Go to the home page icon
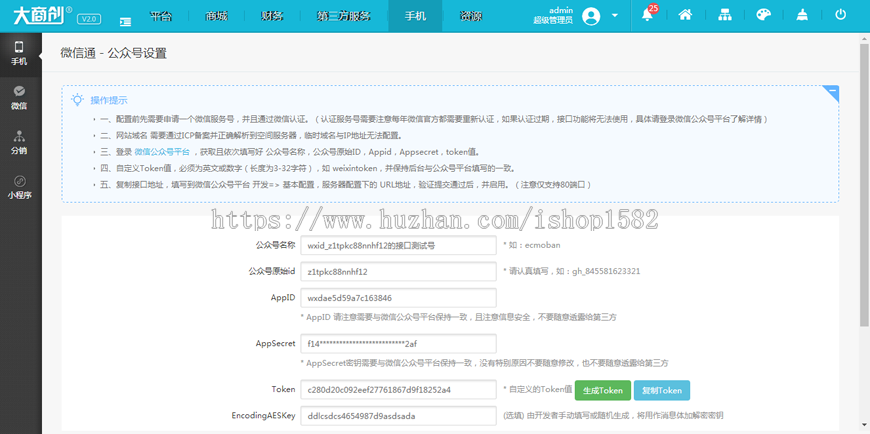 point(685,15)
